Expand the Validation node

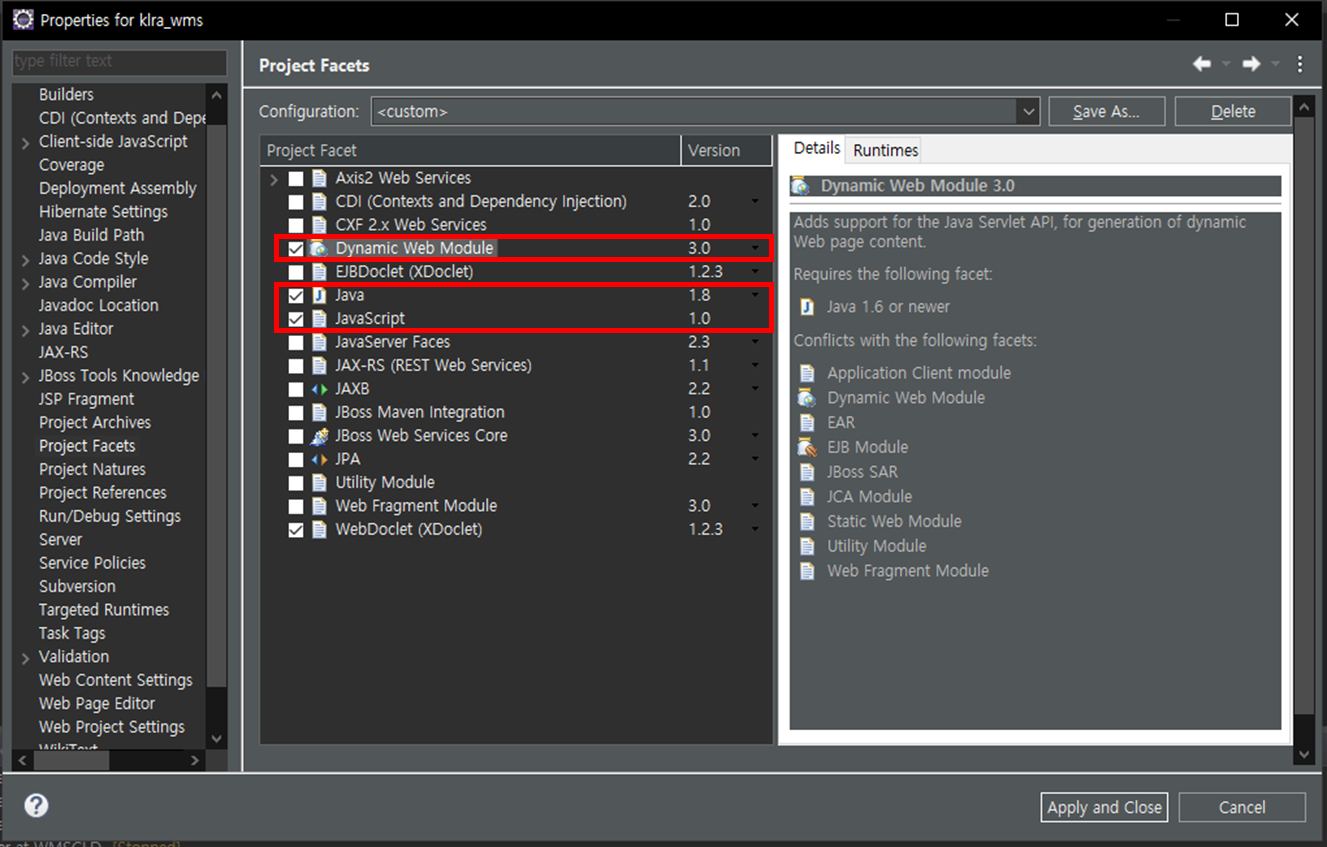click(25, 658)
